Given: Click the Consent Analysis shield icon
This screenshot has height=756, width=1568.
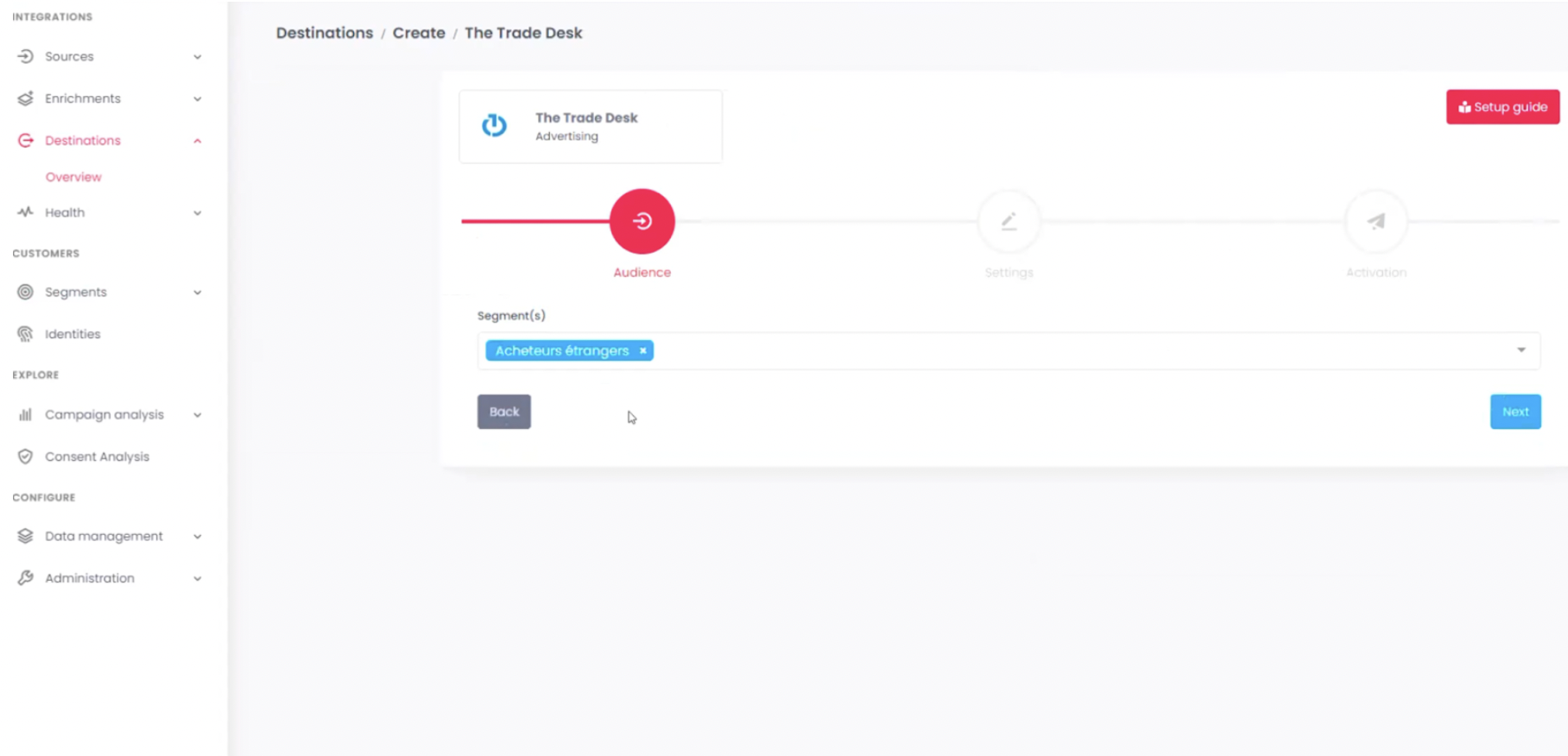Looking at the screenshot, I should [x=25, y=457].
